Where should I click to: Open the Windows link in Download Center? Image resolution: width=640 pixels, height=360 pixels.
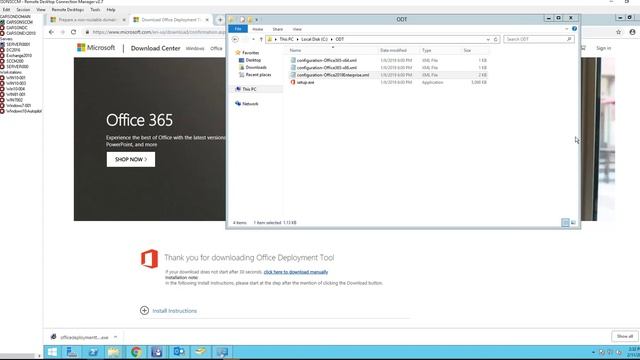click(x=195, y=49)
